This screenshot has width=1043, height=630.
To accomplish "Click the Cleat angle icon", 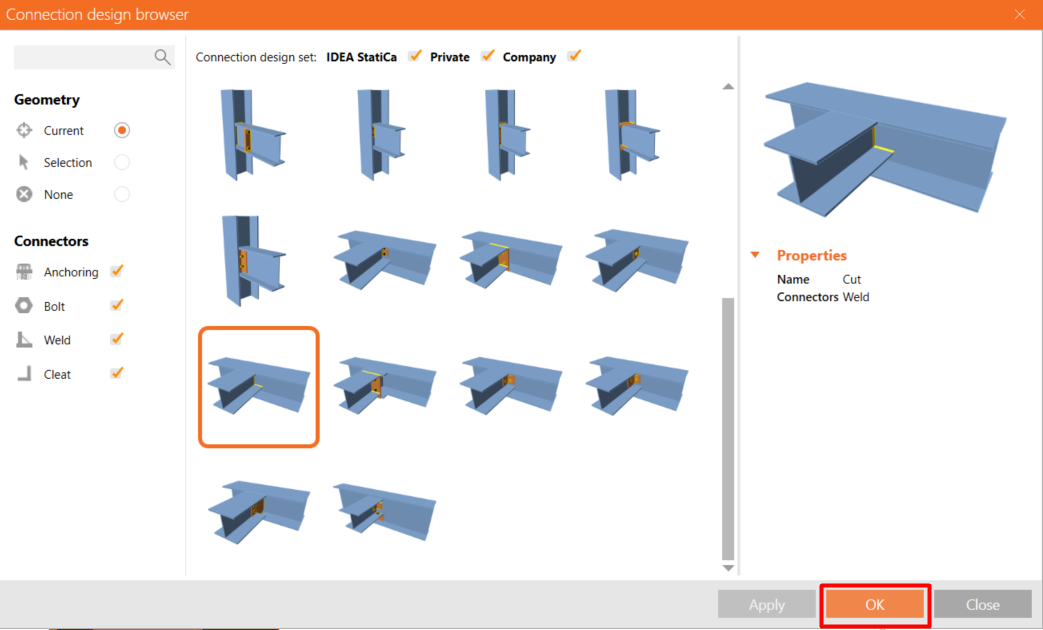I will [x=24, y=374].
